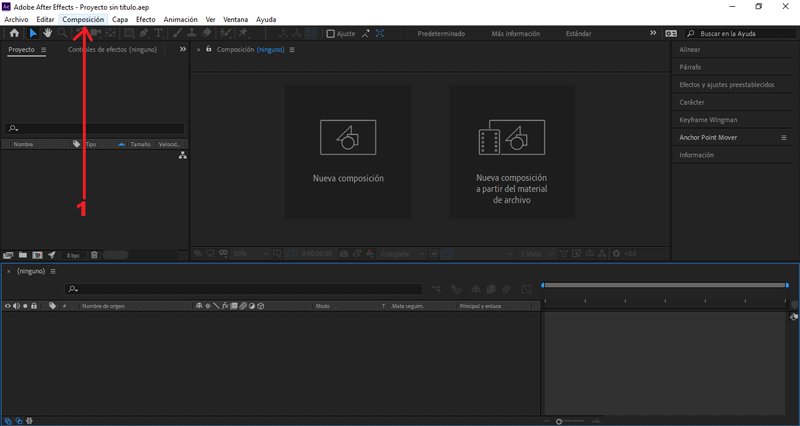Viewport: 800px width, 426px height.
Task: Enable the Ajuste snapping checkbox
Action: (x=331, y=34)
